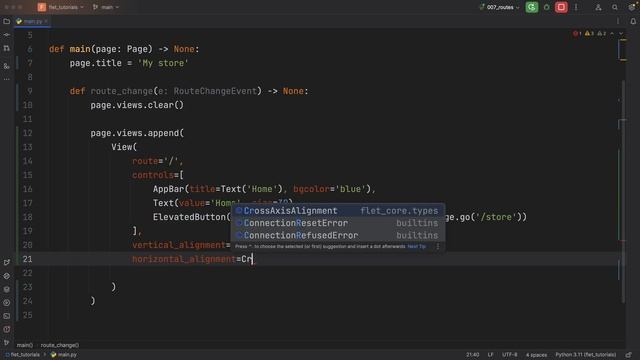
Task: Open the Python Packages tool window
Action: tap(7, 289)
